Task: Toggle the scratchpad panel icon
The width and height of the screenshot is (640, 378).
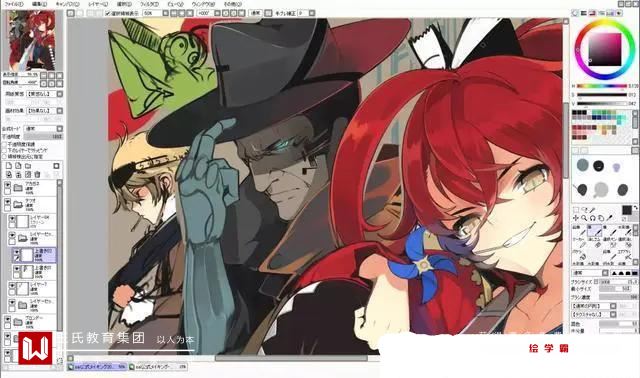Action: click(619, 13)
